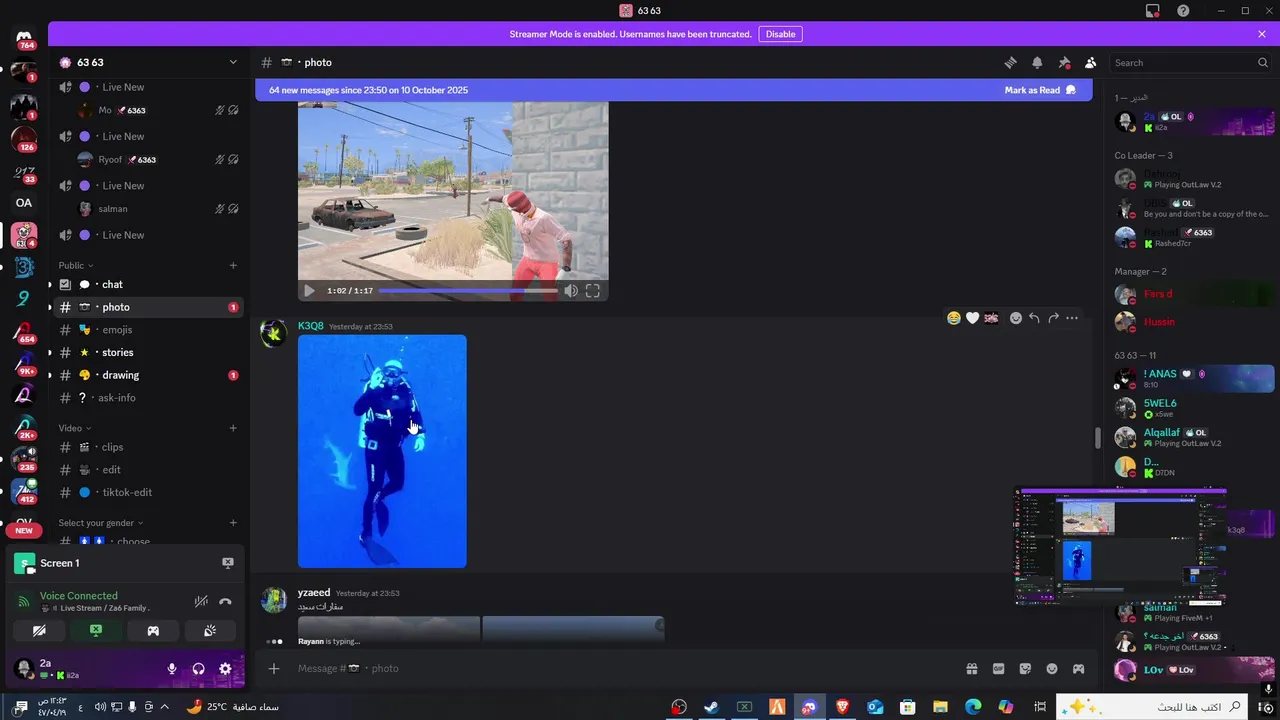Open the emoji picker in message bar
1280x720 pixels.
coord(1052,668)
